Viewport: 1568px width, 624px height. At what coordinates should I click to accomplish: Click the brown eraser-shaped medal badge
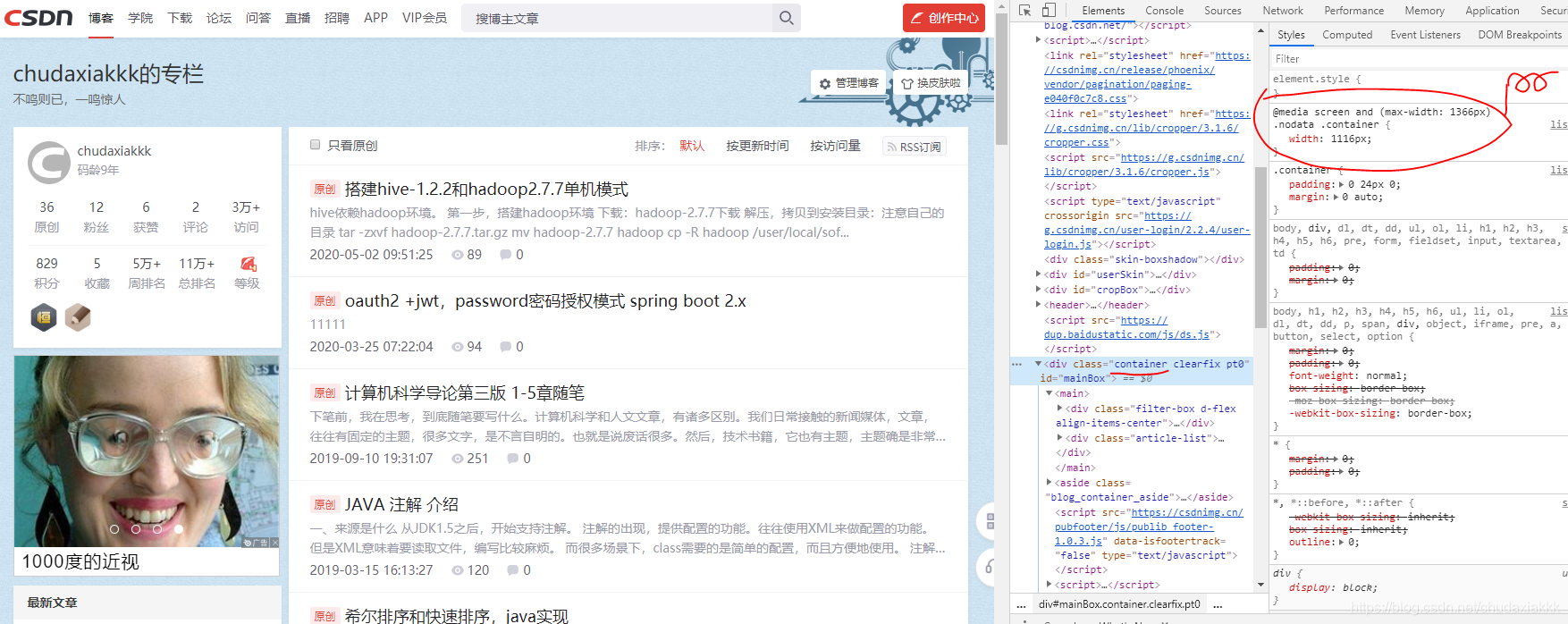coord(78,317)
